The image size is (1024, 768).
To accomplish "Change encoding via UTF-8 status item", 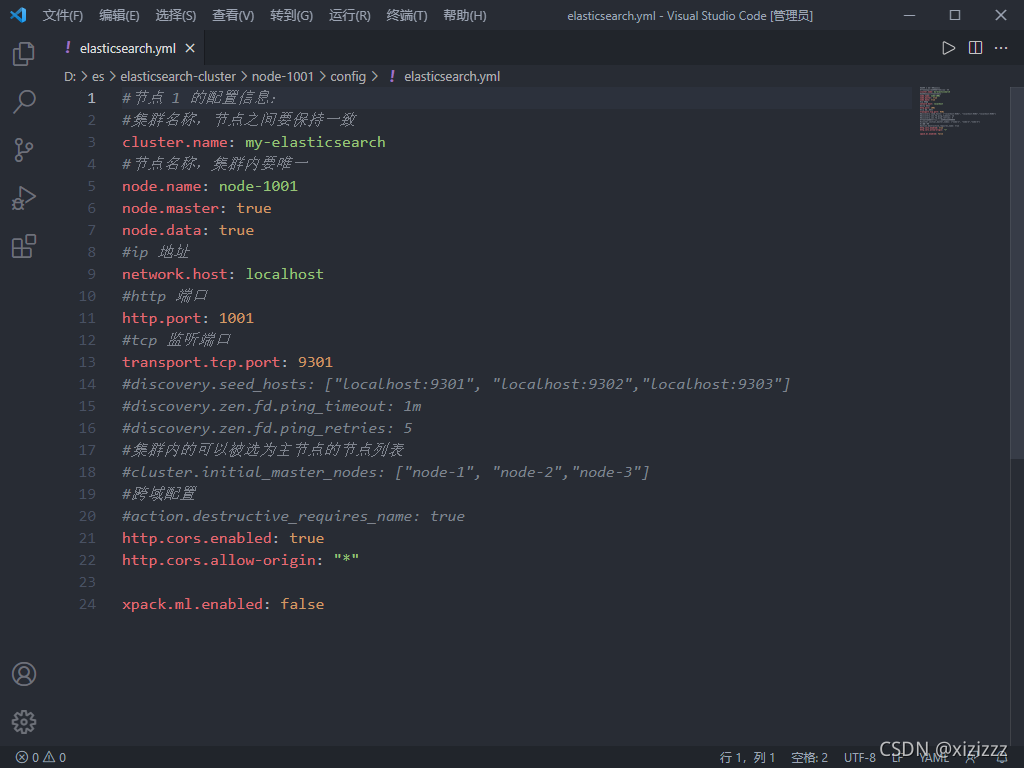I will click(x=859, y=758).
